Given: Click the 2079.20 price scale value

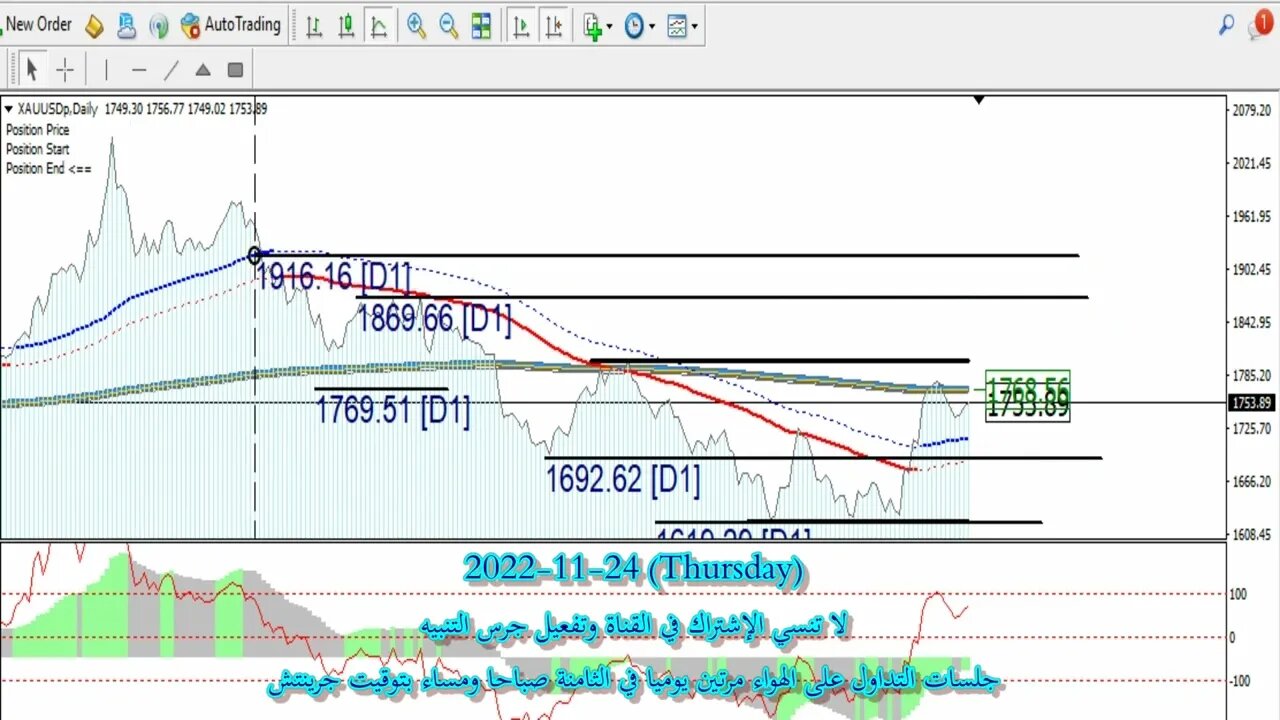Looking at the screenshot, I should point(1251,110).
